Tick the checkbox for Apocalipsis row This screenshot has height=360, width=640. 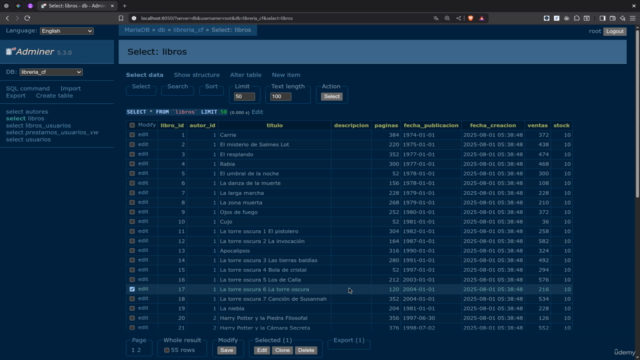click(x=132, y=251)
